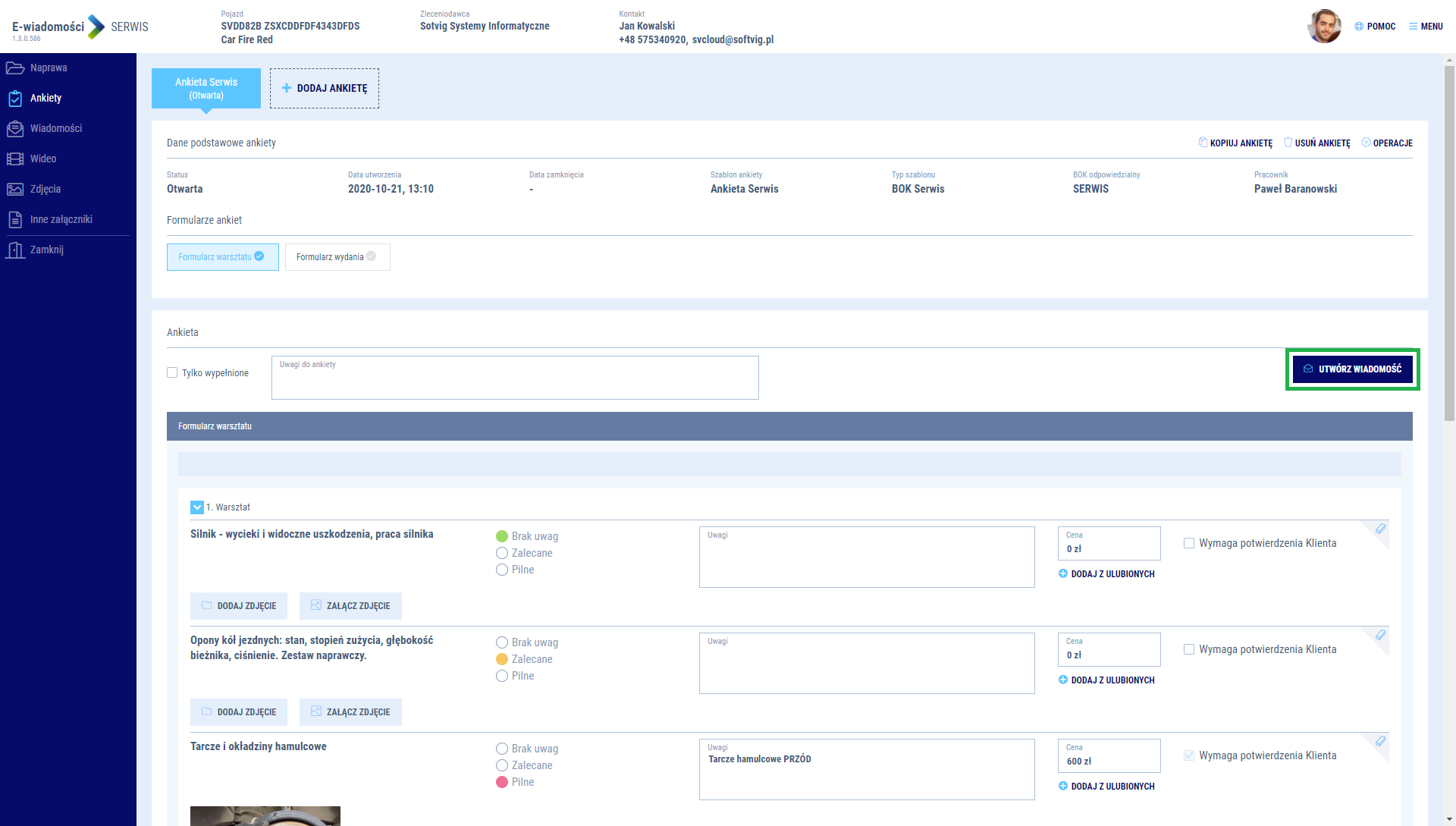Select Pilne radio for Silnik item
The height and width of the screenshot is (826, 1456).
point(502,570)
